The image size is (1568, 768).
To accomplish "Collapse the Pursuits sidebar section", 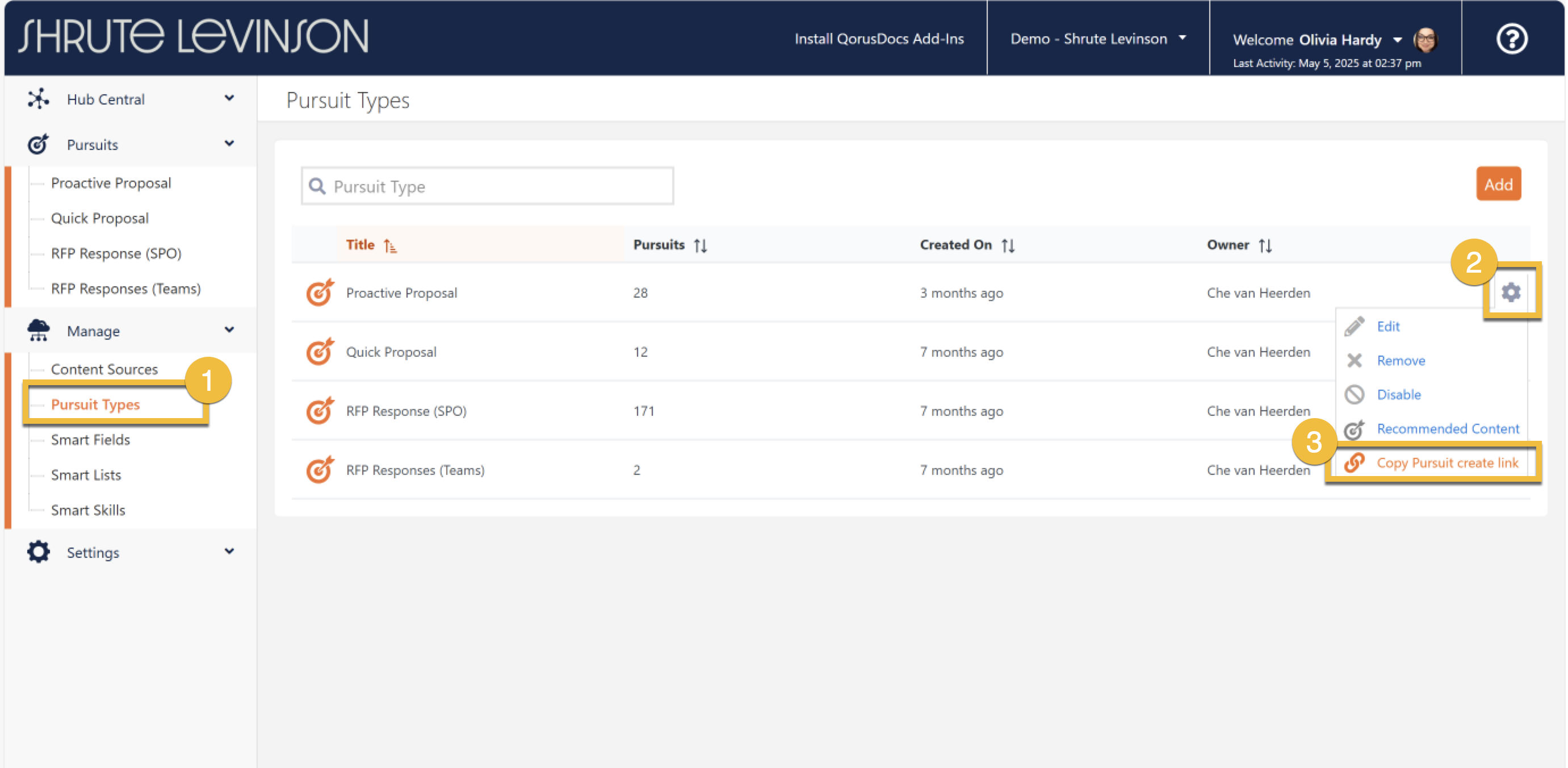I will 229,144.
